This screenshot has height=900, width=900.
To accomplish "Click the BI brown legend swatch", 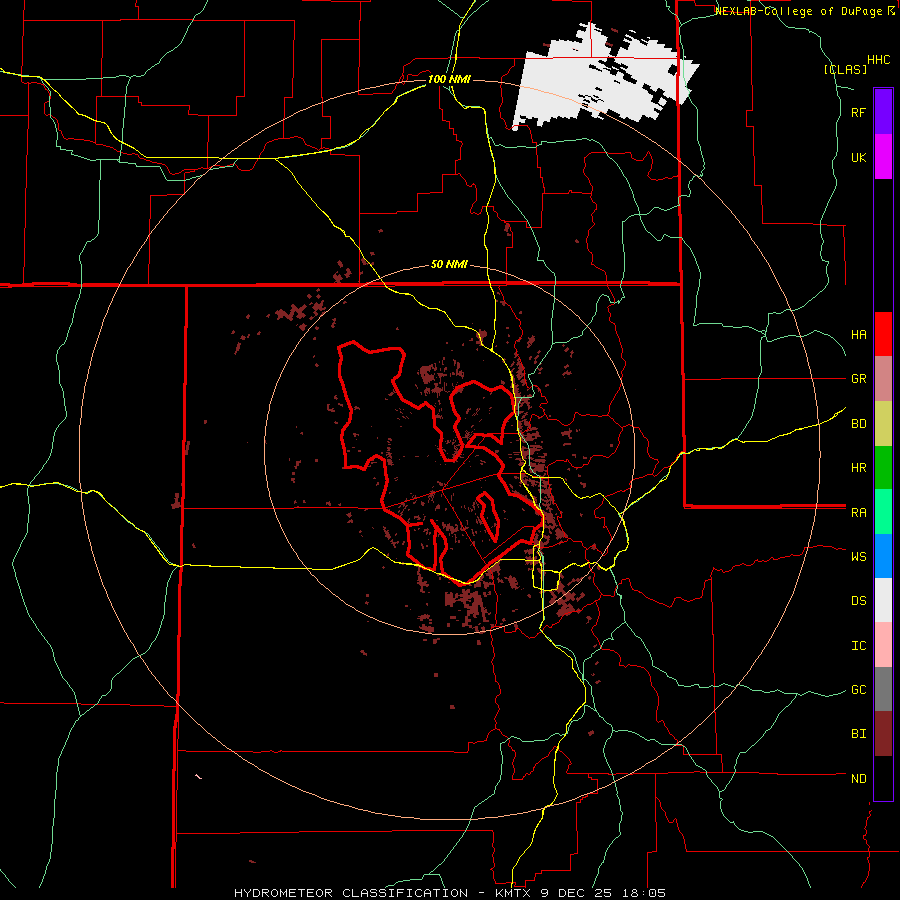I will 883,734.
